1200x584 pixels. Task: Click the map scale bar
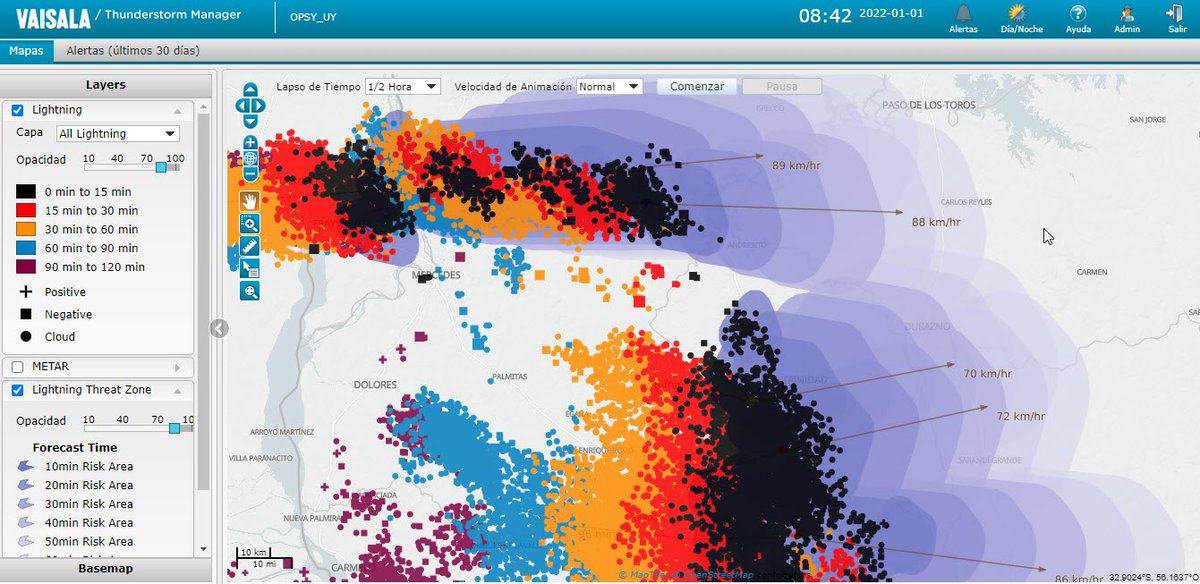click(263, 558)
